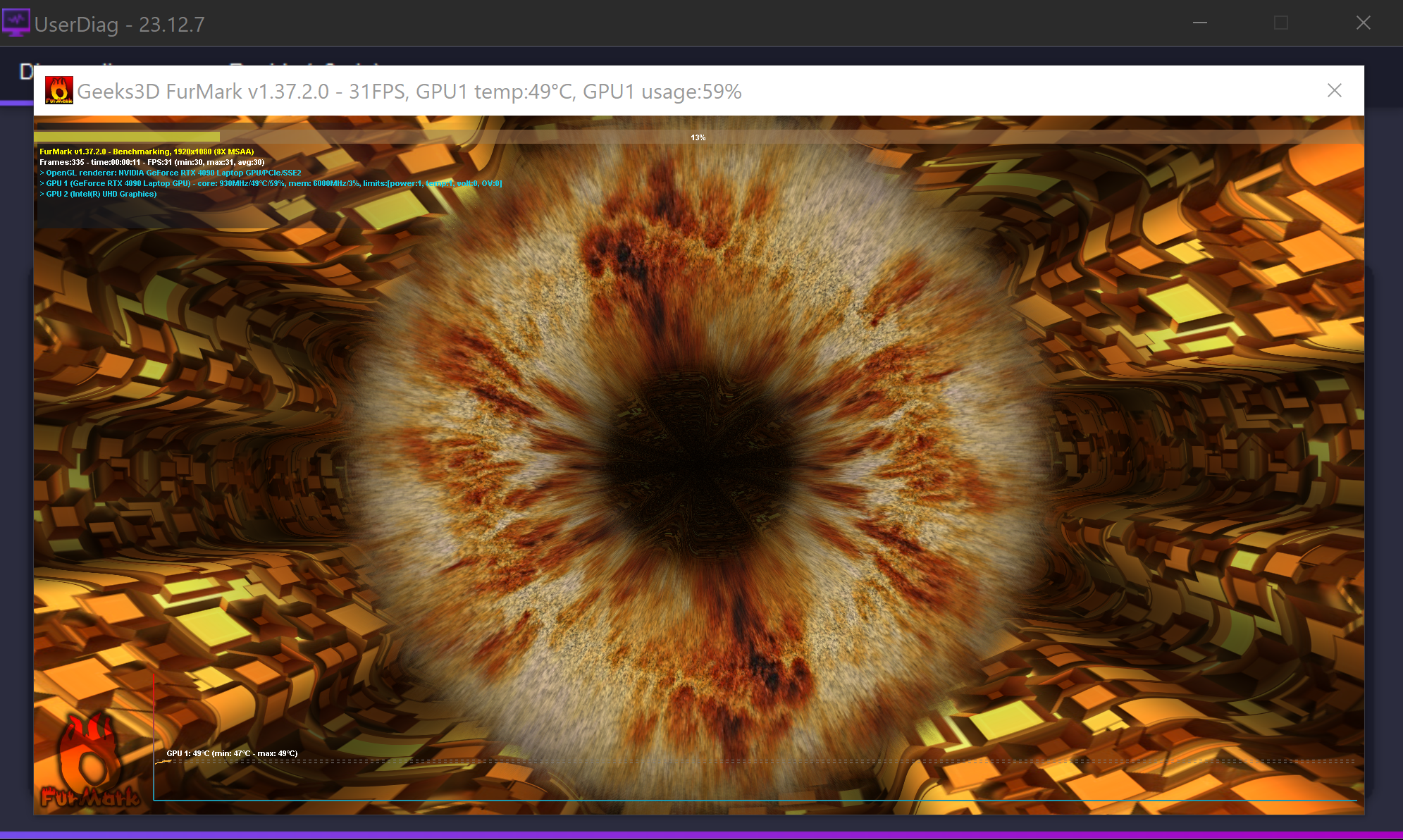Click the Frames and FPS stats line

pos(152,162)
